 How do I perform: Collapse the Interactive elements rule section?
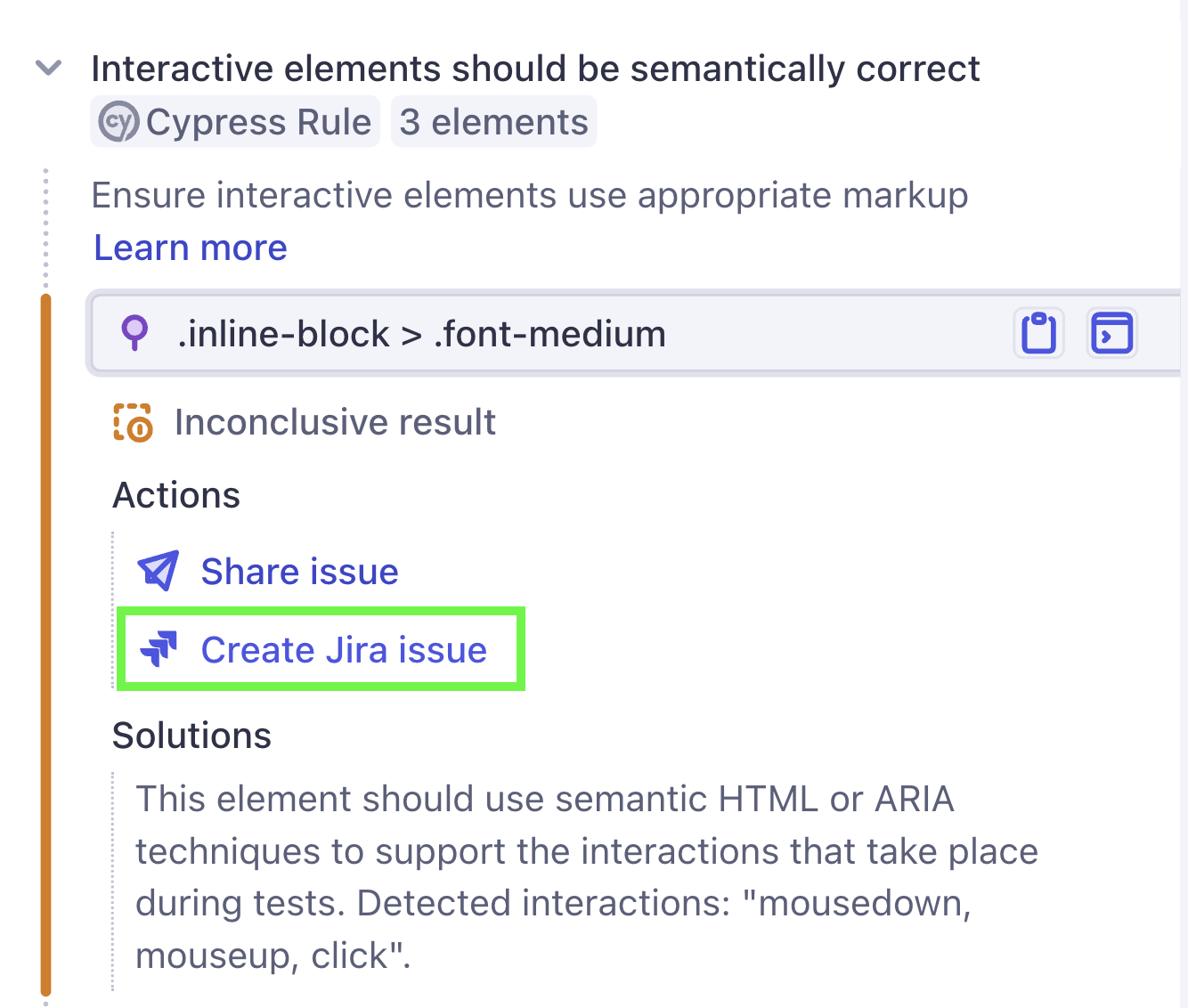48,67
